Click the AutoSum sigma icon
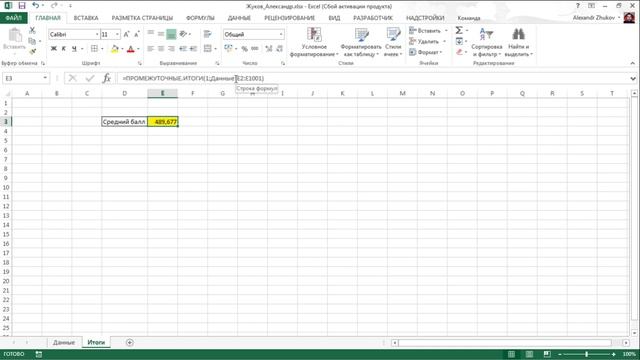Image resolution: width=640 pixels, height=360 pixels. click(x=459, y=31)
